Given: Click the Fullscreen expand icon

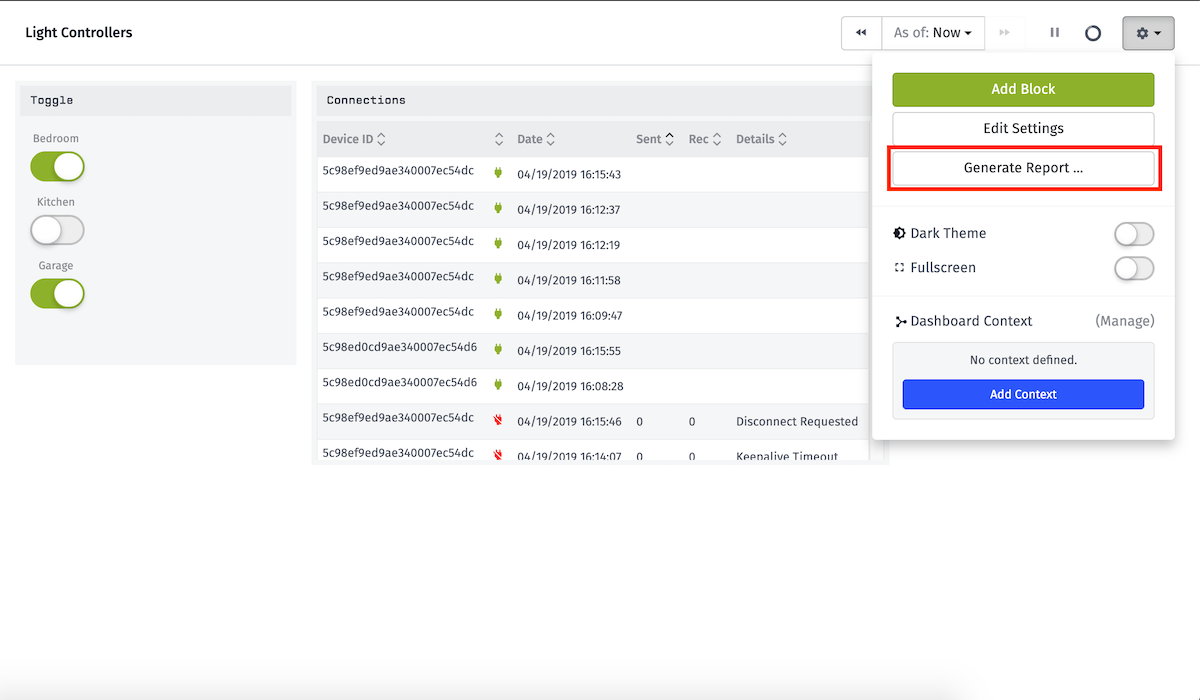Looking at the screenshot, I should (x=900, y=268).
